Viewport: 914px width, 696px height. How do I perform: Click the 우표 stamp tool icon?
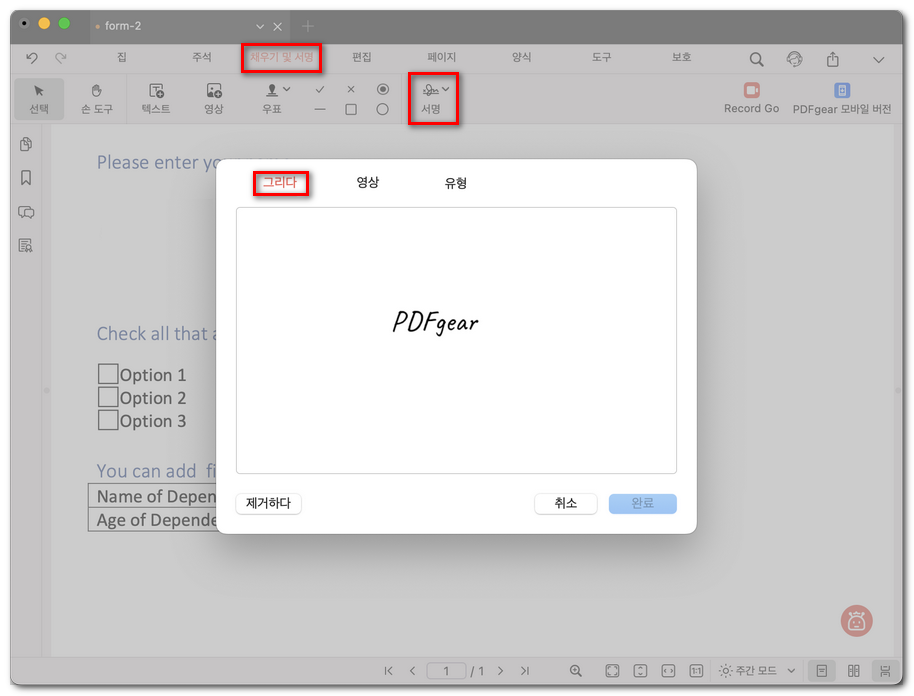tap(272, 90)
